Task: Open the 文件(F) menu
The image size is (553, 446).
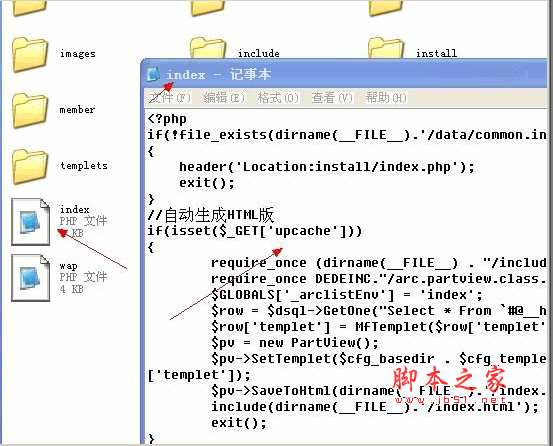Action: click(x=170, y=98)
